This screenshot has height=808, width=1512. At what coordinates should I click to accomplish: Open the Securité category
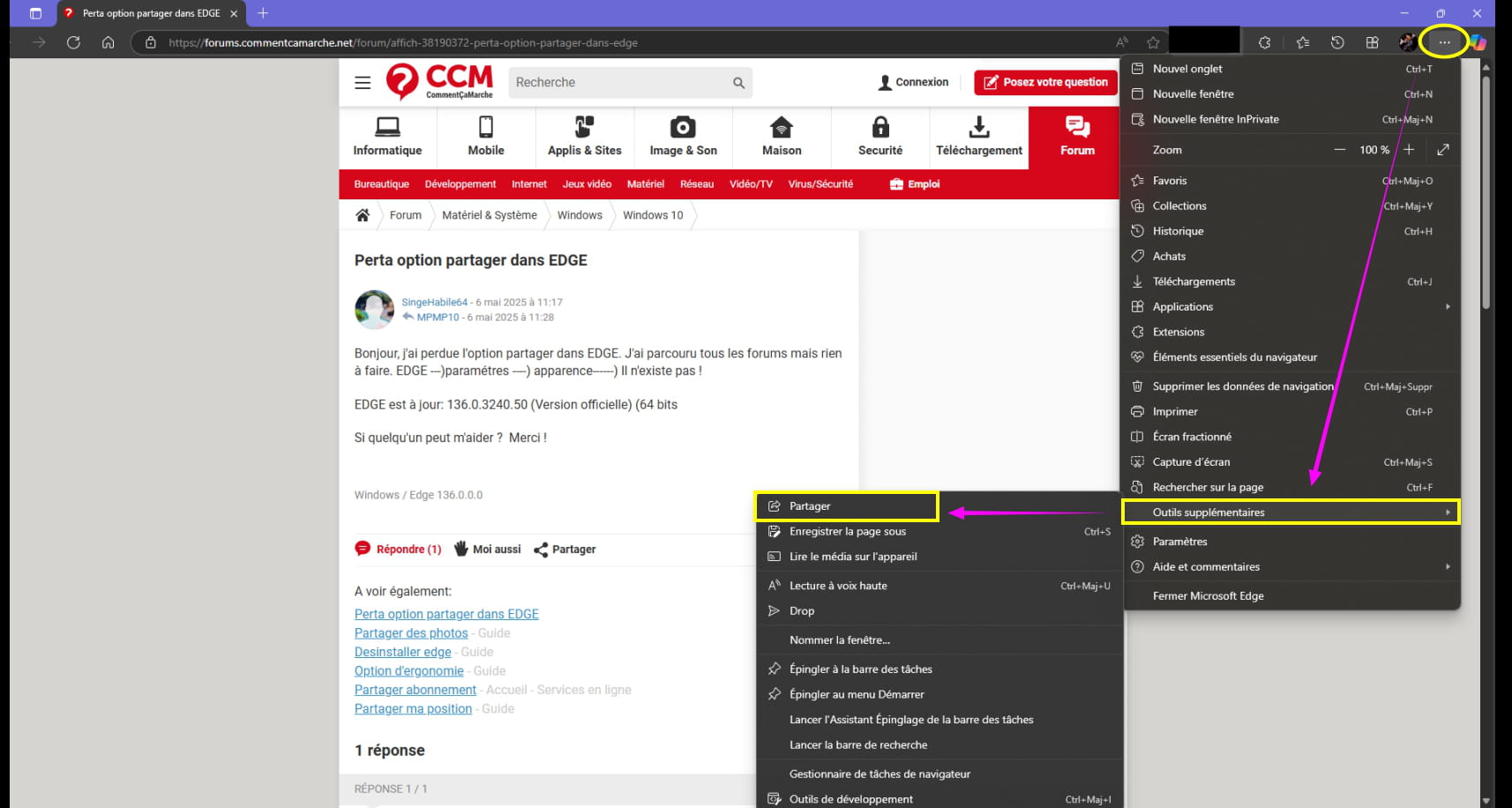click(880, 136)
